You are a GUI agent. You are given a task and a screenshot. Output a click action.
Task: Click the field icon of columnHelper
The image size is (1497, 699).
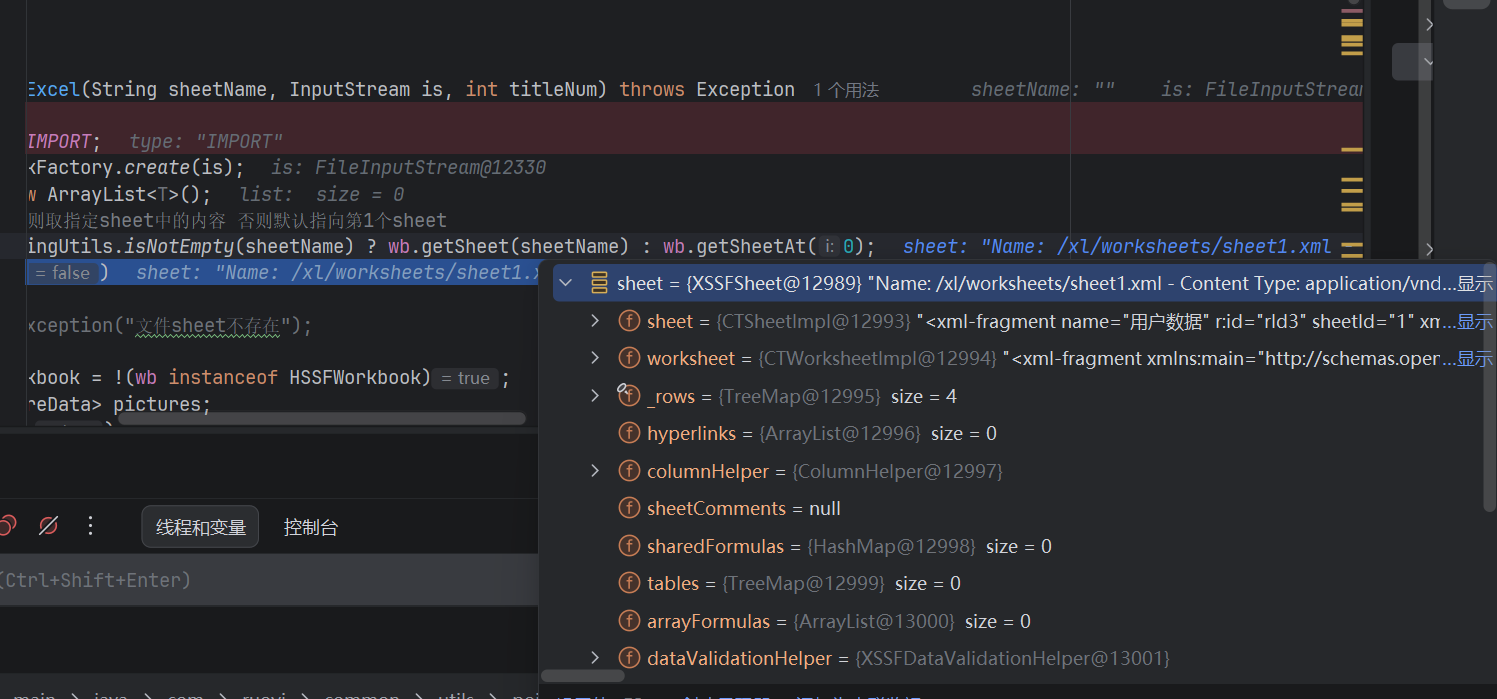click(629, 471)
